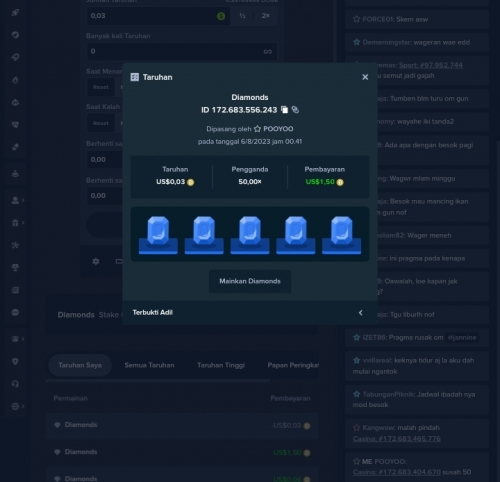Switch to Taruhan Saya tab

pyautogui.click(x=80, y=365)
